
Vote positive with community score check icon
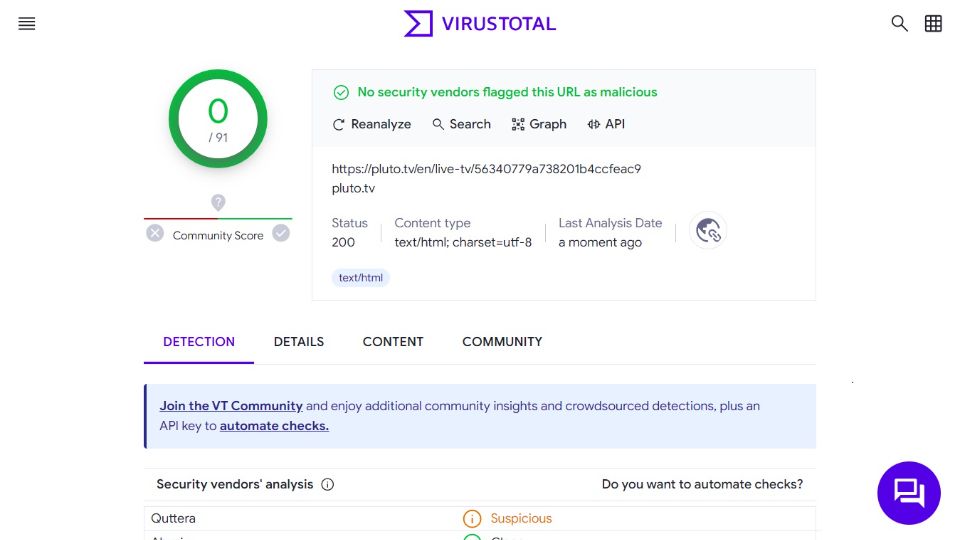[x=281, y=233]
